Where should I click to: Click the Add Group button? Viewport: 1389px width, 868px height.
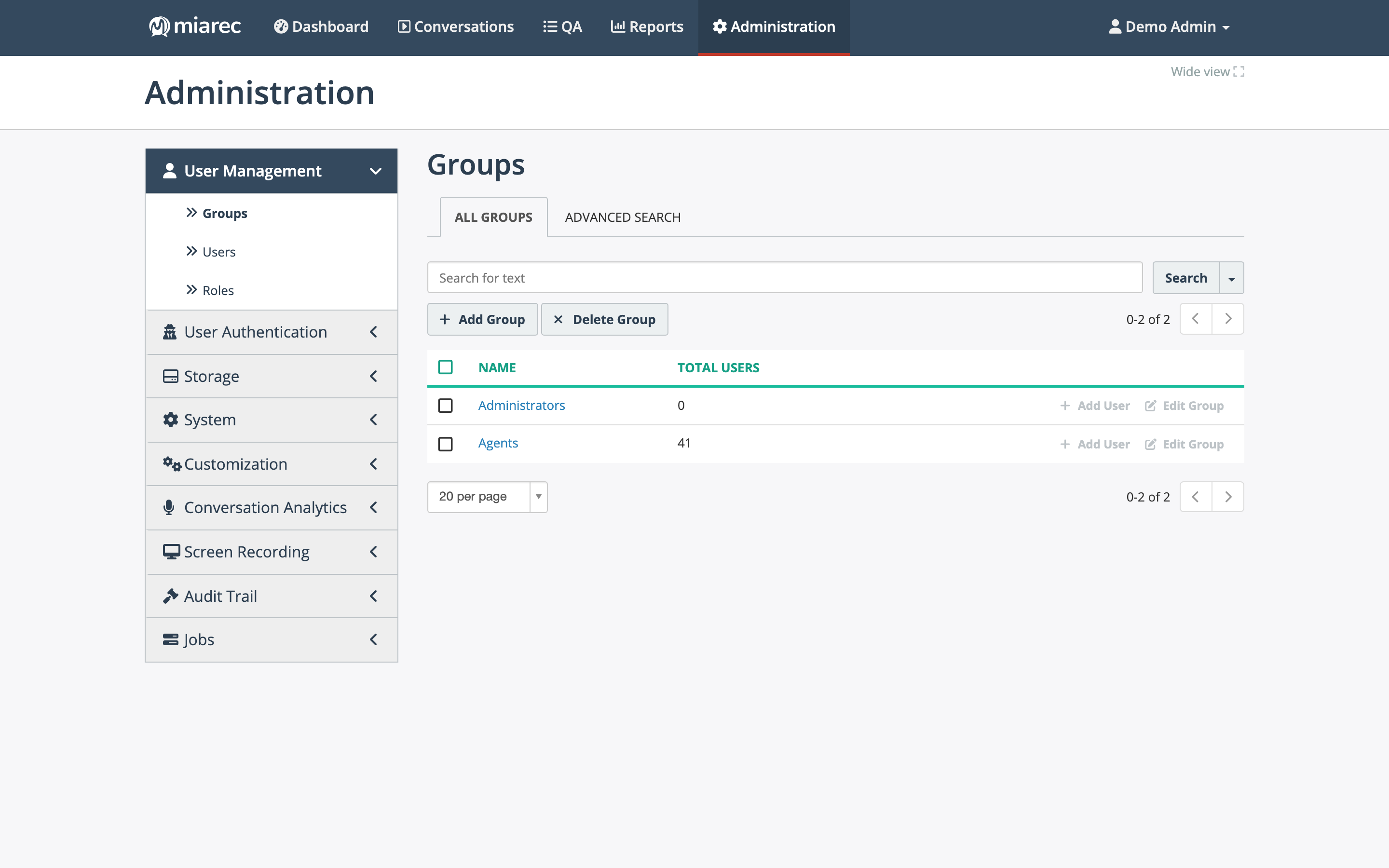point(483,319)
